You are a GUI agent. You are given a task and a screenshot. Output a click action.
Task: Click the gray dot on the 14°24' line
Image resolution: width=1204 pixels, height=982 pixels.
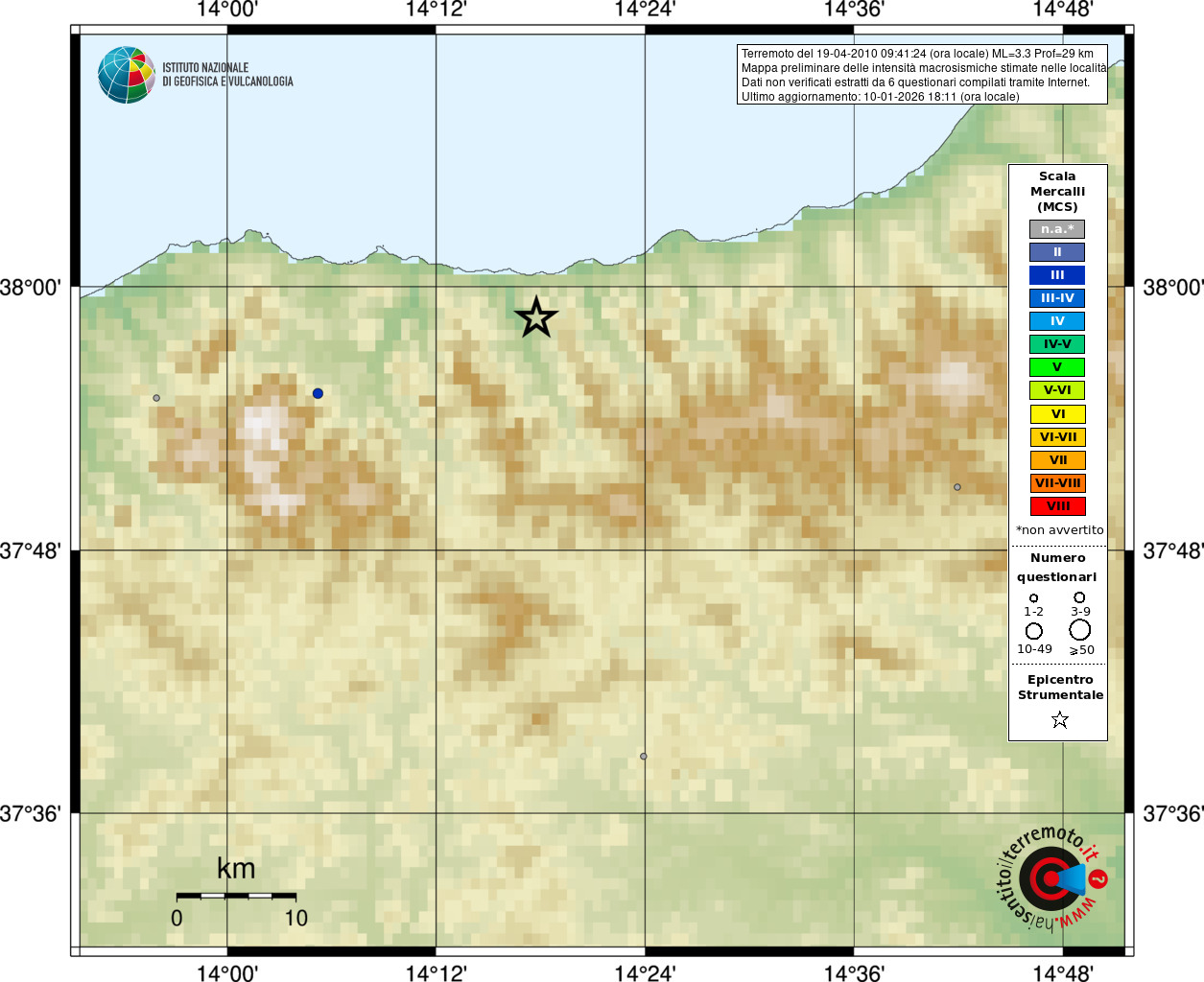(x=644, y=757)
